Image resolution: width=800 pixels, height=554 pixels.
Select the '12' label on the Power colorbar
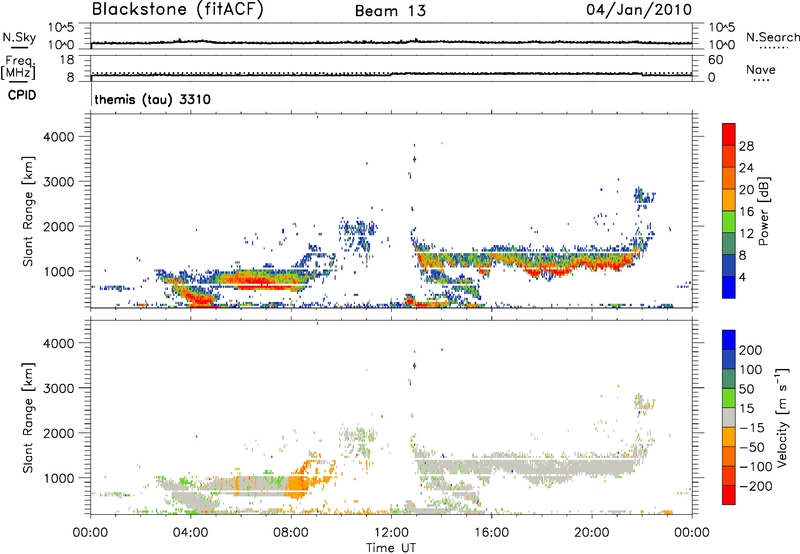click(x=746, y=234)
